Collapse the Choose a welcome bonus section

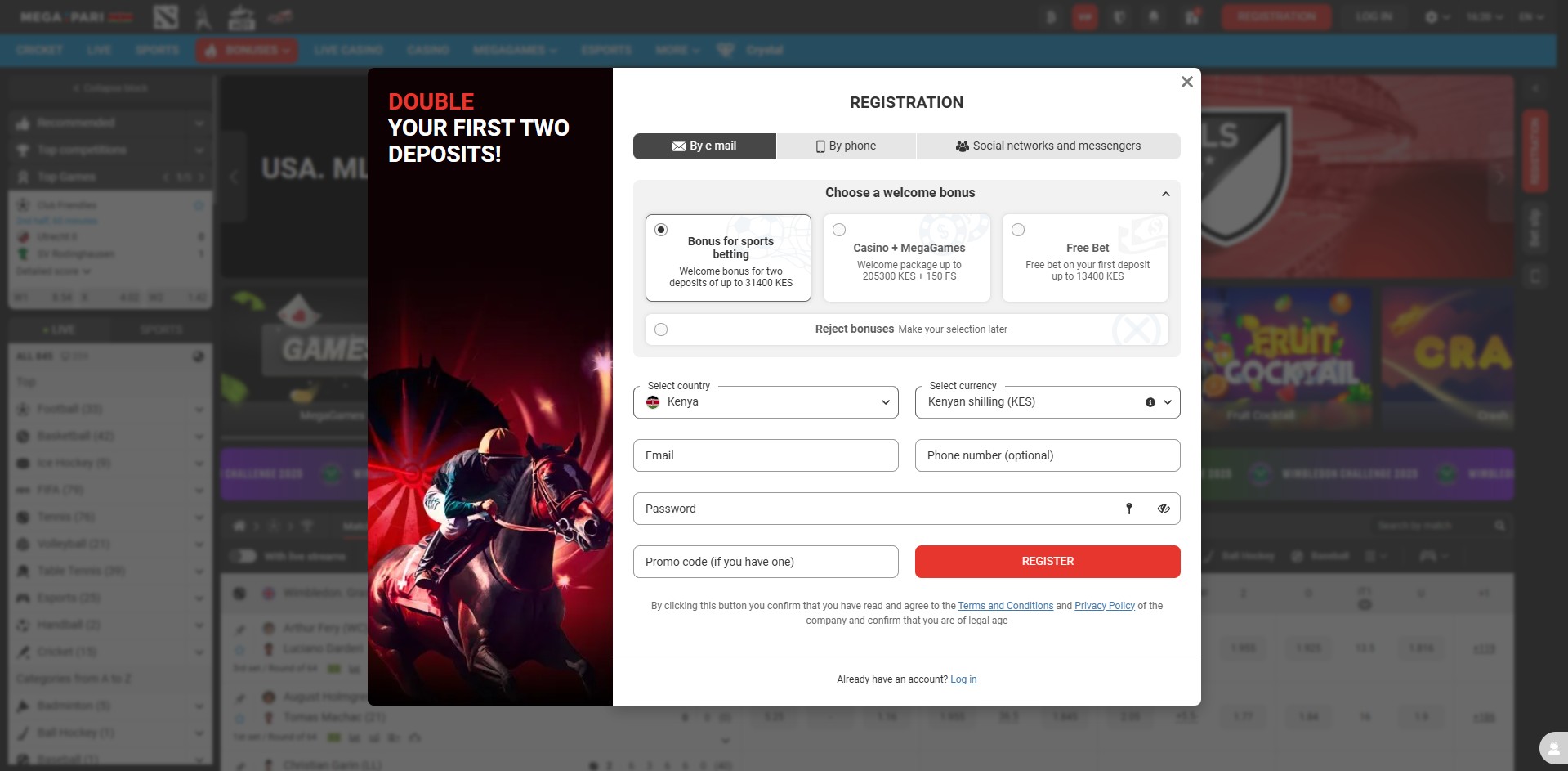1166,193
